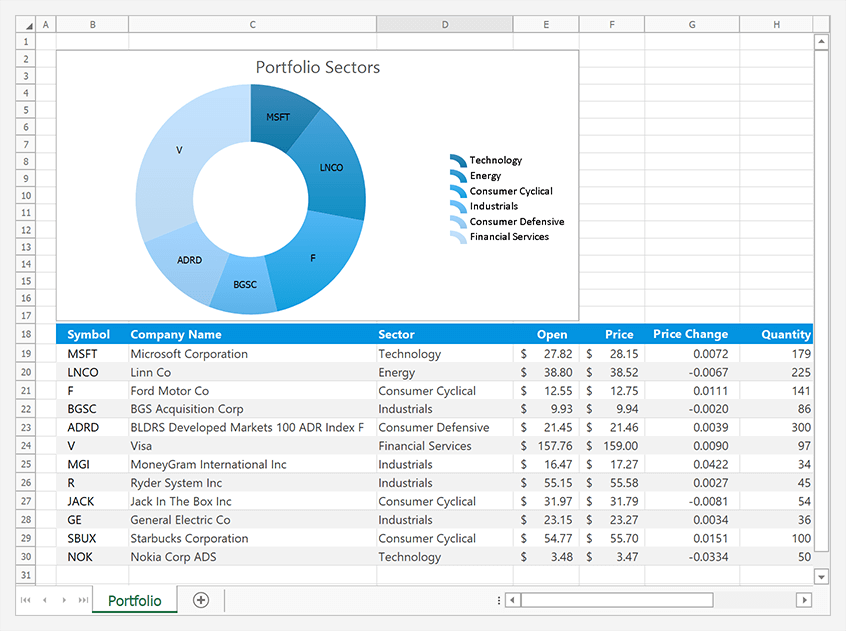The height and width of the screenshot is (631, 846).
Task: Select row 24 header
Action: (x=24, y=446)
